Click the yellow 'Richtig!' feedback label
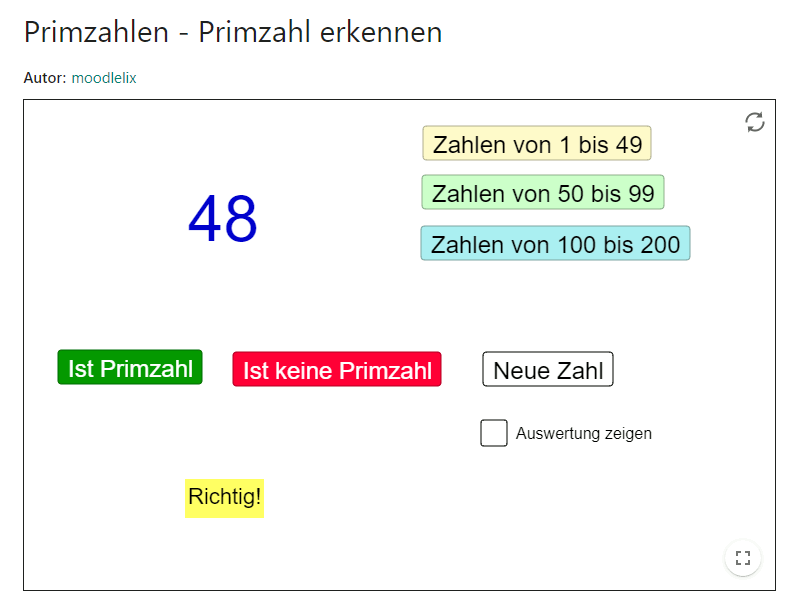This screenshot has width=796, height=610. coord(224,497)
